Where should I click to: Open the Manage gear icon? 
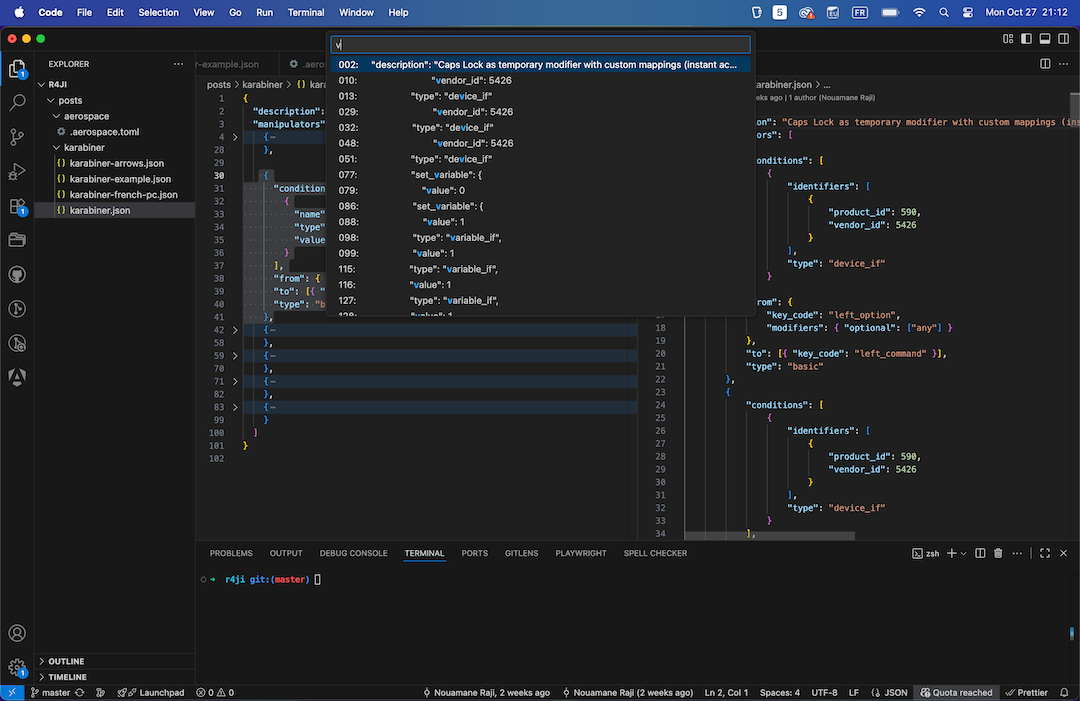tap(17, 667)
